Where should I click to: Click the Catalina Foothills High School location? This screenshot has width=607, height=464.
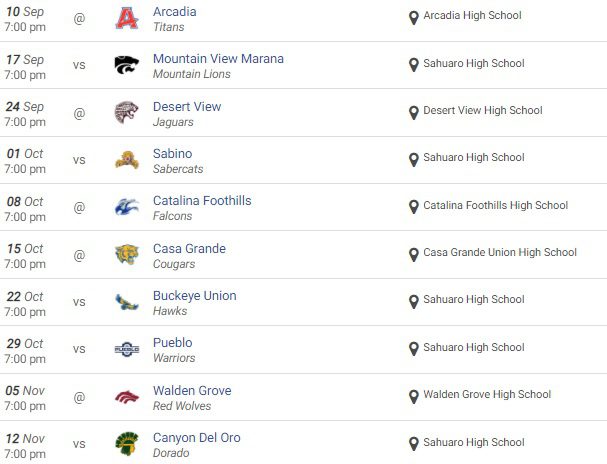[496, 206]
